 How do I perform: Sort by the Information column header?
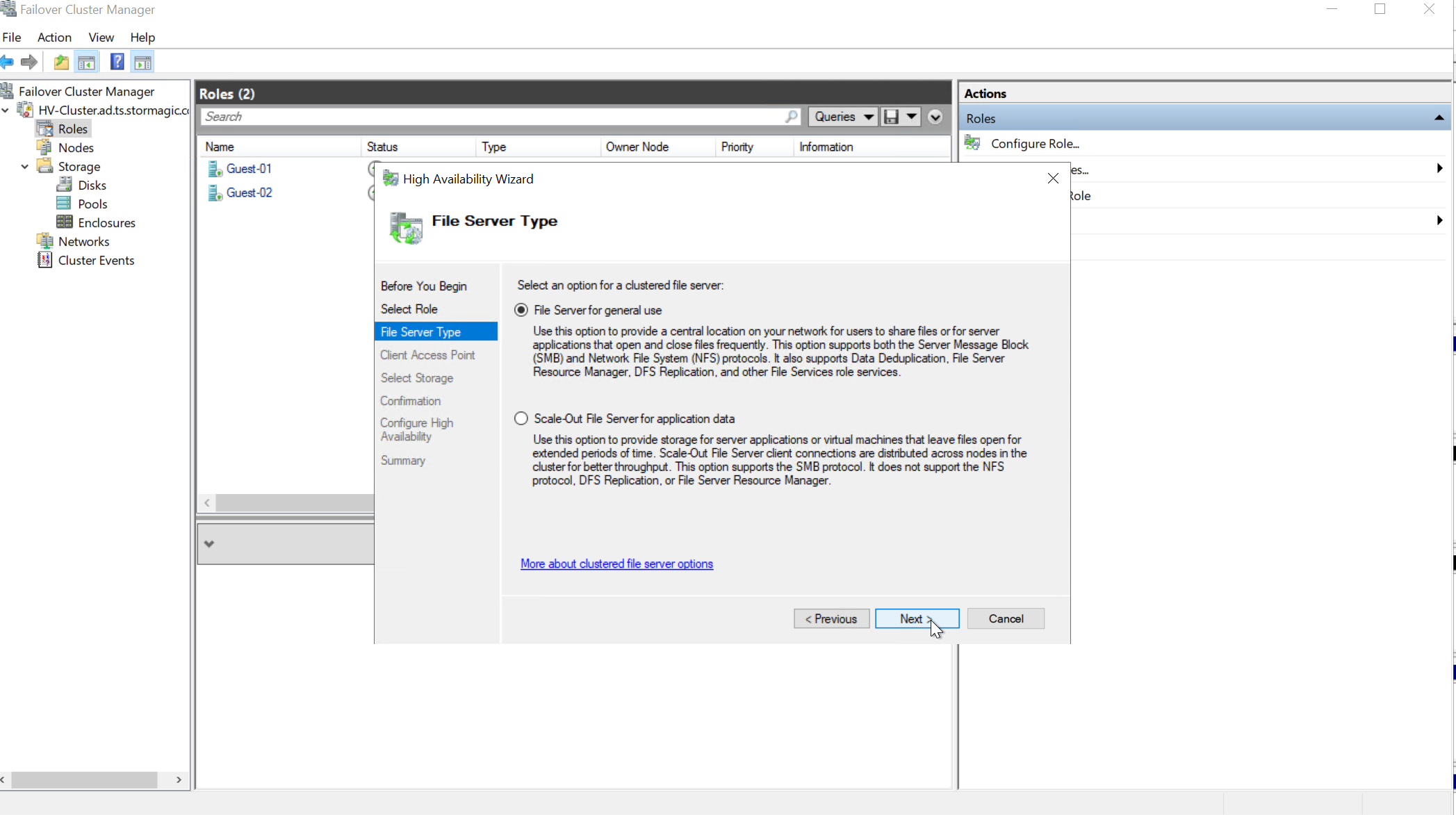pyautogui.click(x=872, y=147)
